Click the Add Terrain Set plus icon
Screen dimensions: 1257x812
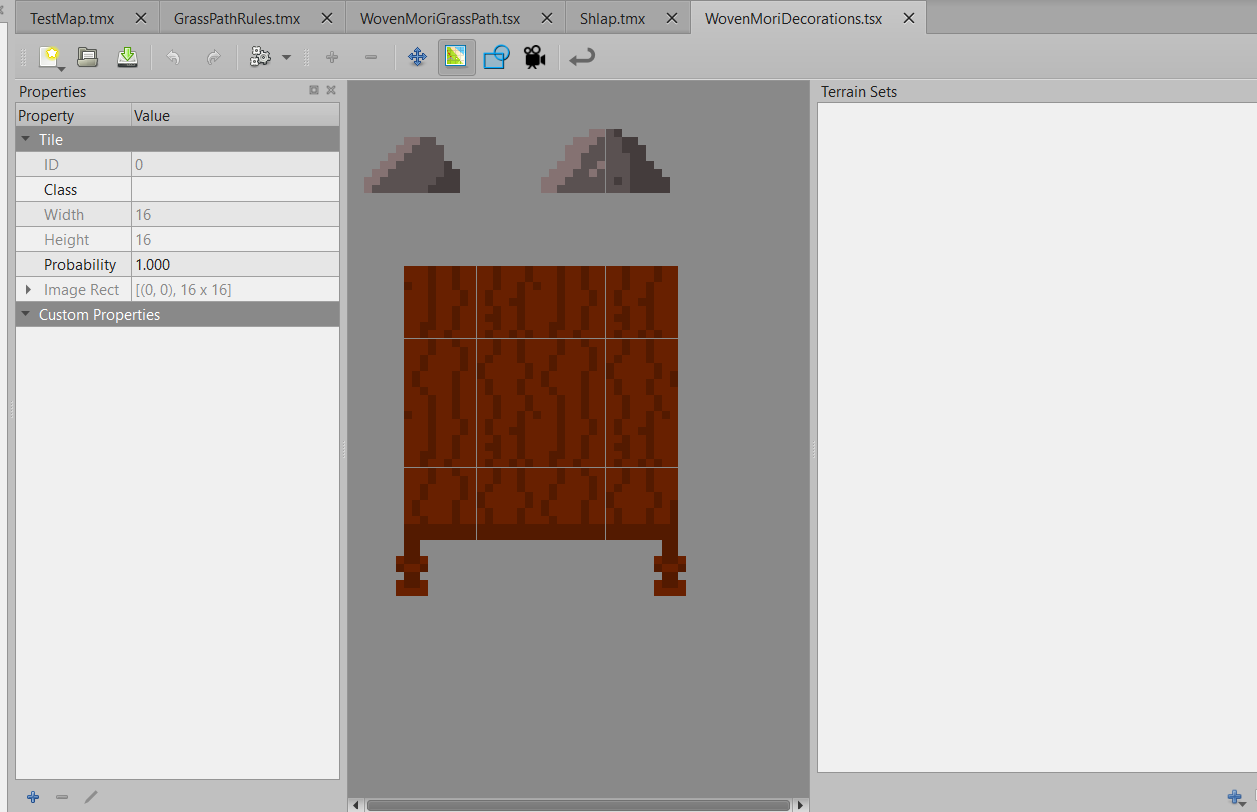point(1235,797)
